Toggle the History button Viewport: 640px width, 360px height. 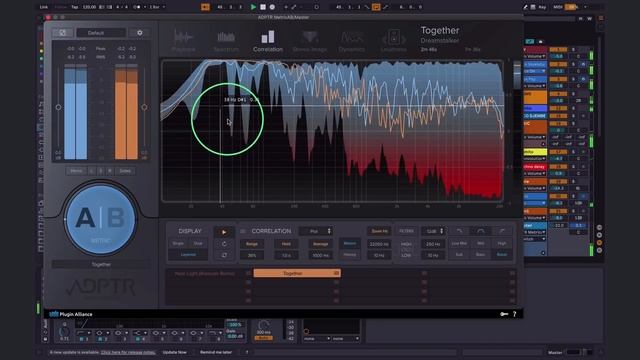(x=350, y=255)
